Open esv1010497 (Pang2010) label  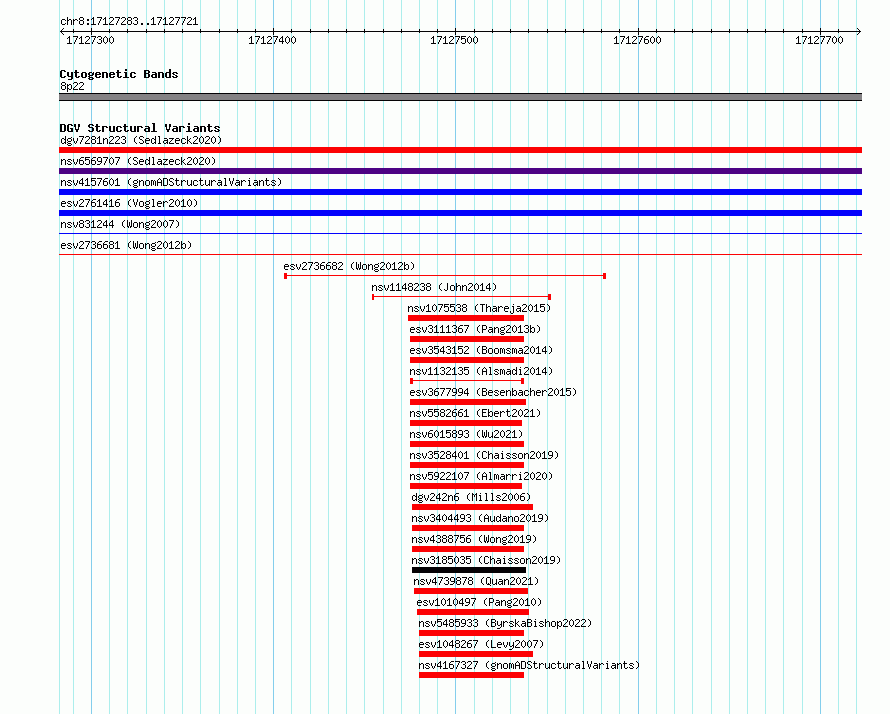479,602
